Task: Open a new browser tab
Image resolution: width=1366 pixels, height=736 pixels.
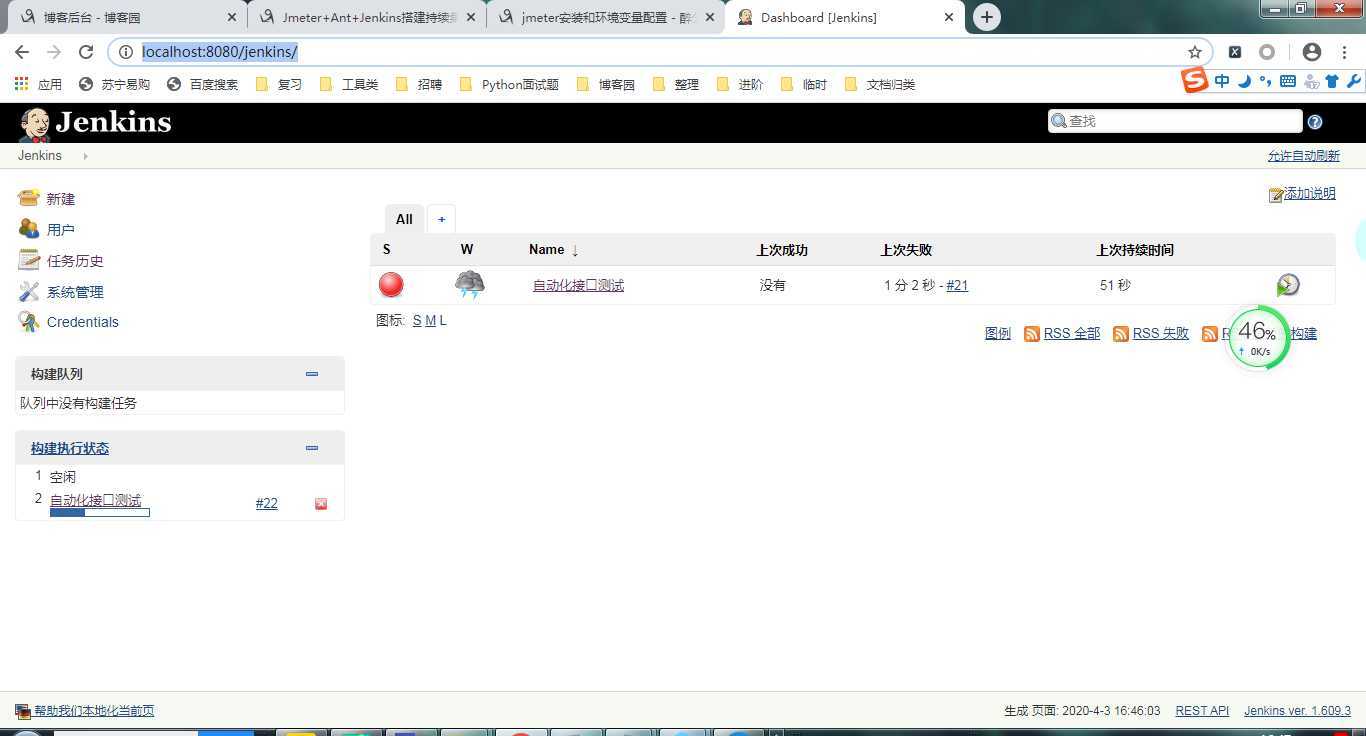Action: (x=986, y=17)
